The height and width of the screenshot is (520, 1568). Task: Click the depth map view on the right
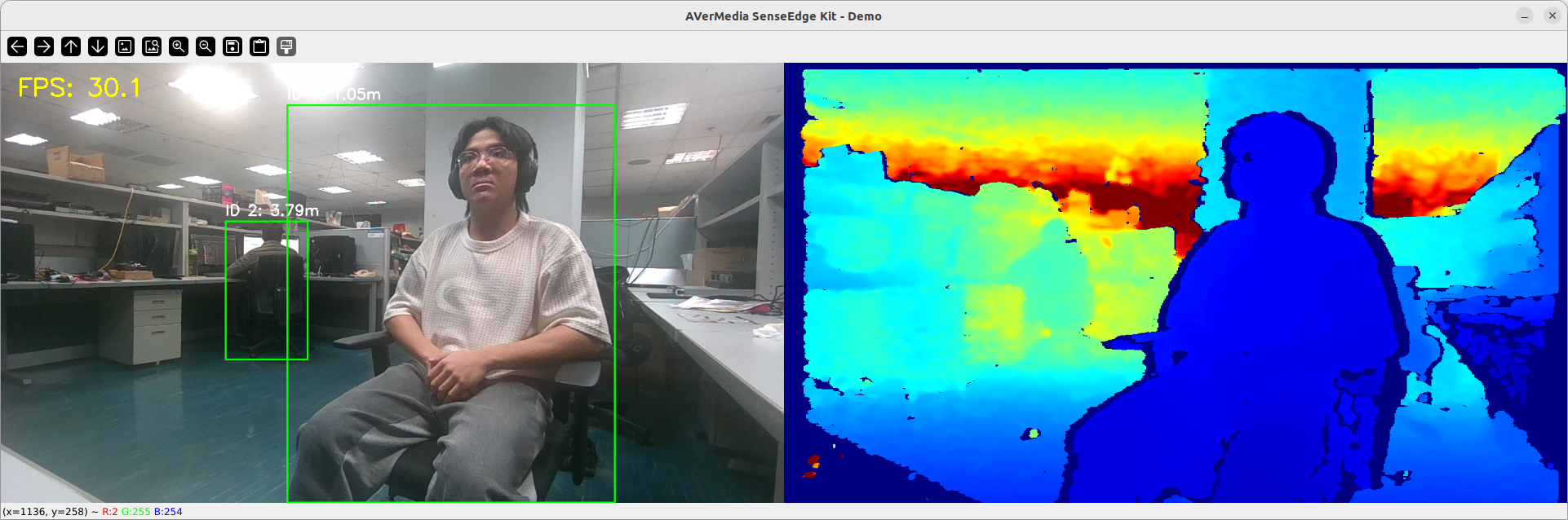tap(1176, 283)
